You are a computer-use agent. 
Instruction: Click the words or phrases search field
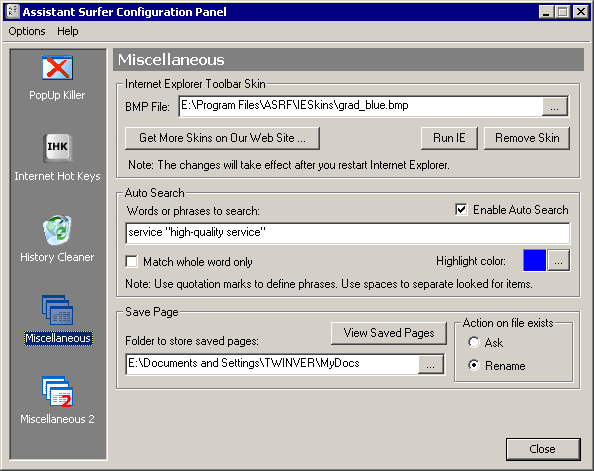[x=347, y=233]
